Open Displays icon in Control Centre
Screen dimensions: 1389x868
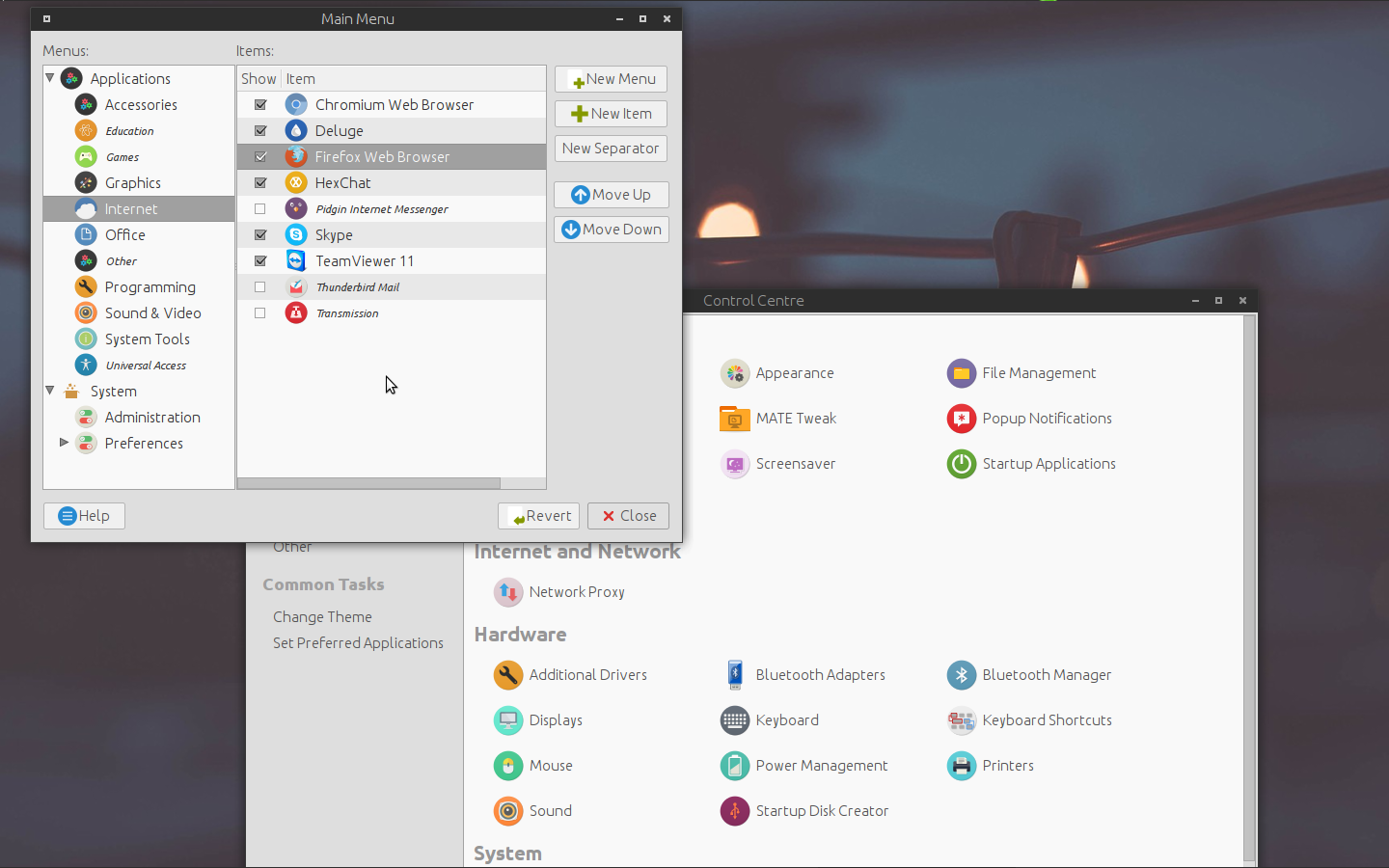(x=508, y=720)
